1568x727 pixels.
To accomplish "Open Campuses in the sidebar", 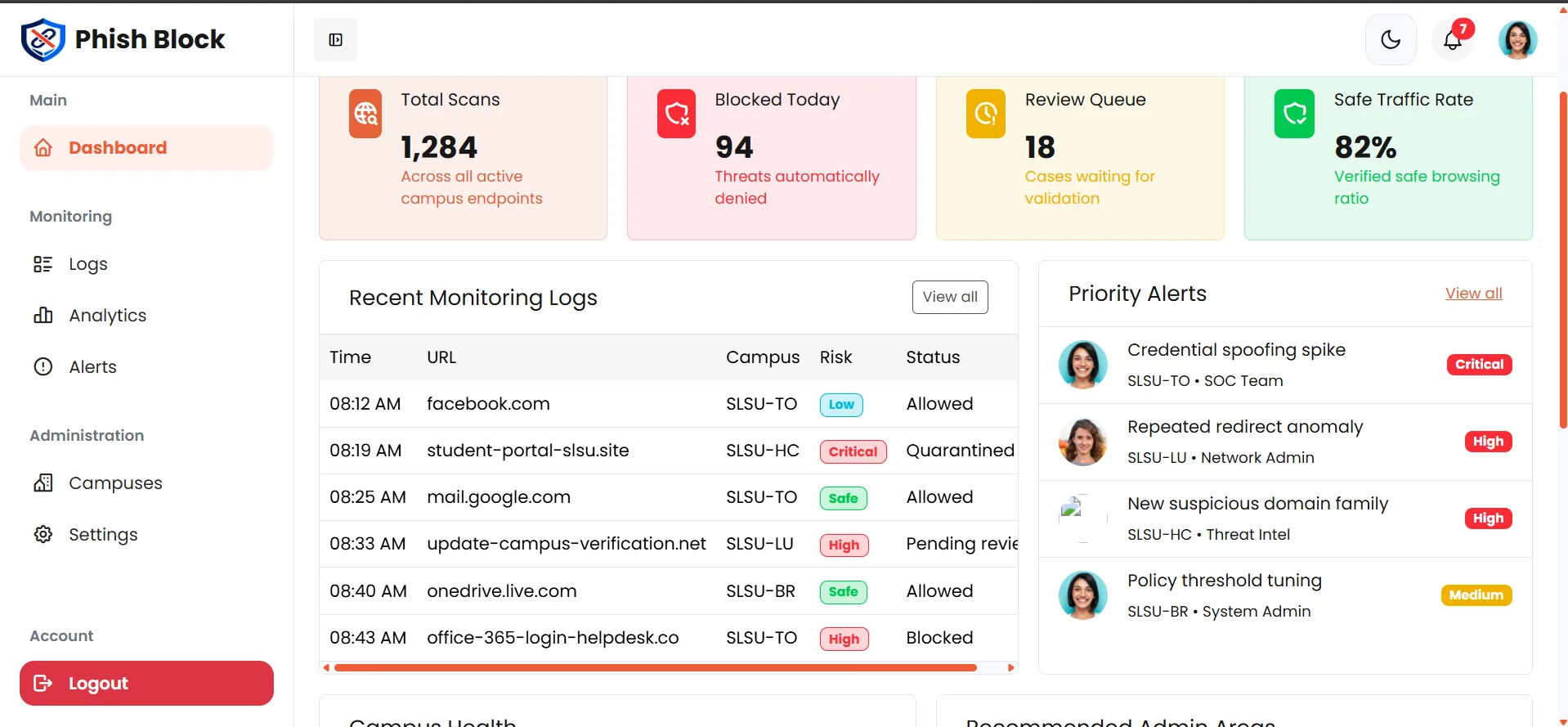I will [x=147, y=483].
